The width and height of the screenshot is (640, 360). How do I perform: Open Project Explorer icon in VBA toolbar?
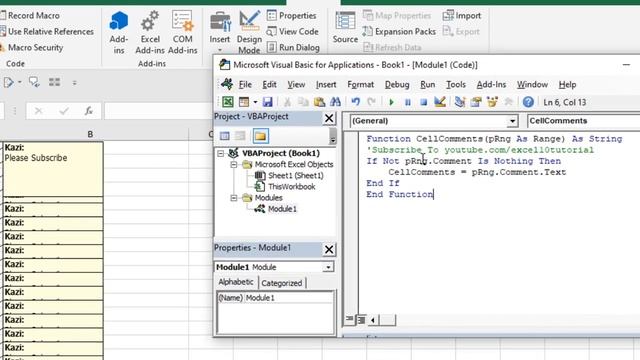[x=460, y=102]
